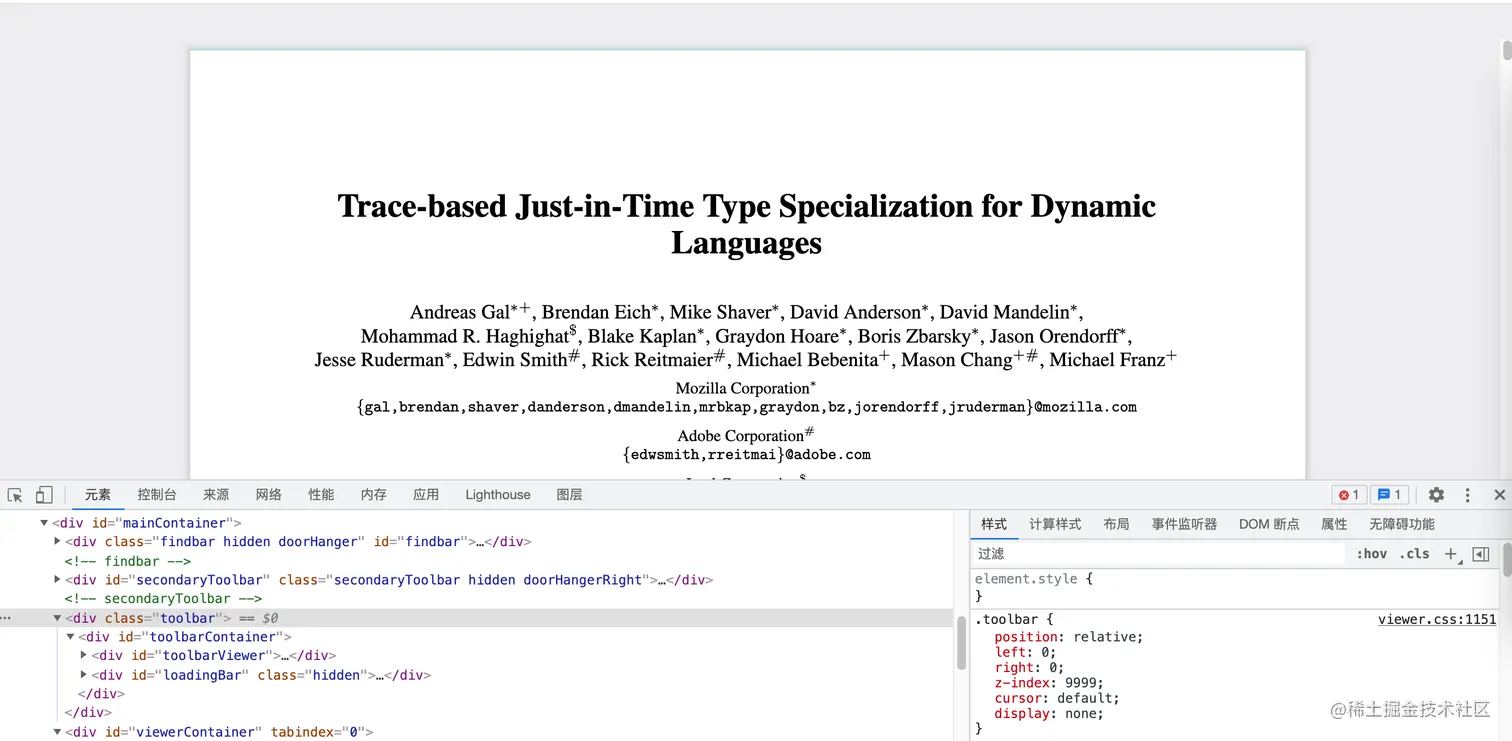The image size is (1512, 741).
Task: Click author name "Jesse Ruderman"
Action: click(379, 360)
